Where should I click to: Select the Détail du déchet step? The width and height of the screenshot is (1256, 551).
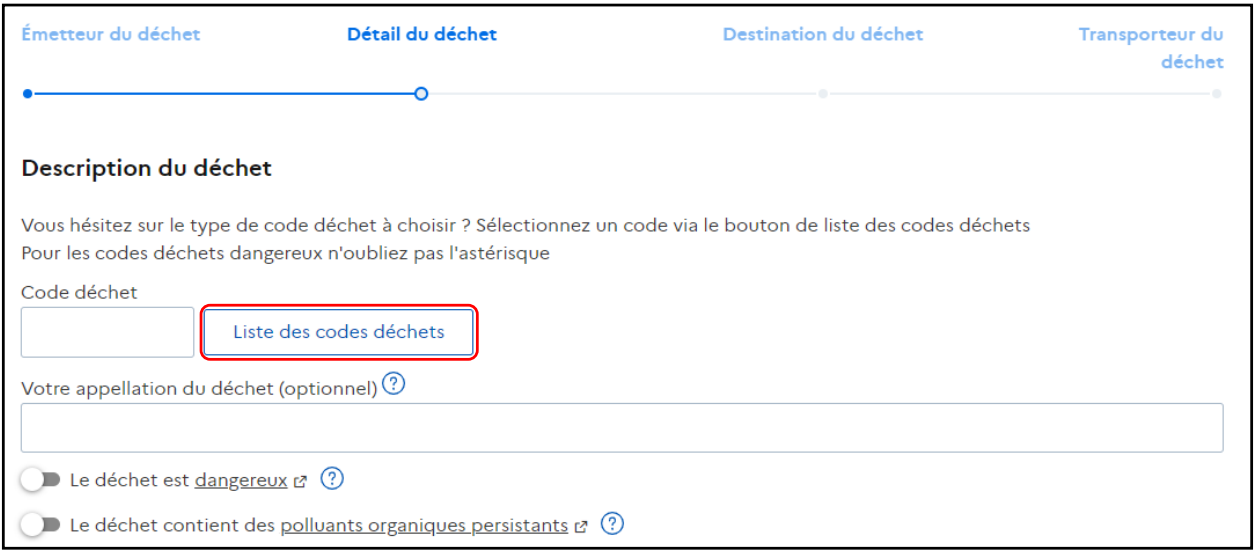pos(422,34)
